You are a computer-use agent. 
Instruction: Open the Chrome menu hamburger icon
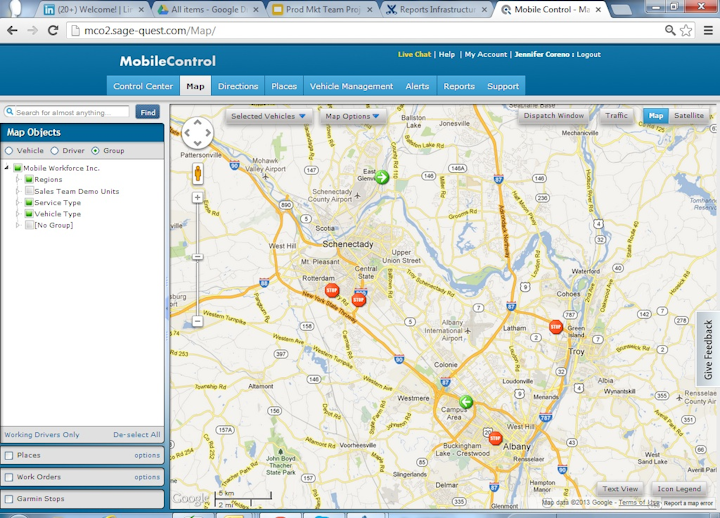pyautogui.click(x=708, y=30)
